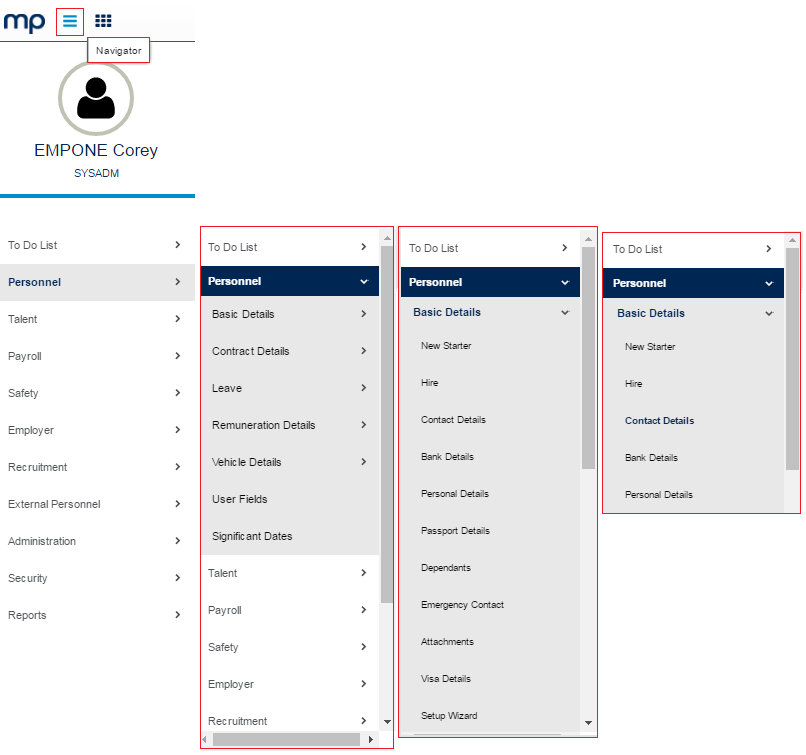Screen dimensions: 806x755
Task: Click the mp logo
Action: pos(24,22)
